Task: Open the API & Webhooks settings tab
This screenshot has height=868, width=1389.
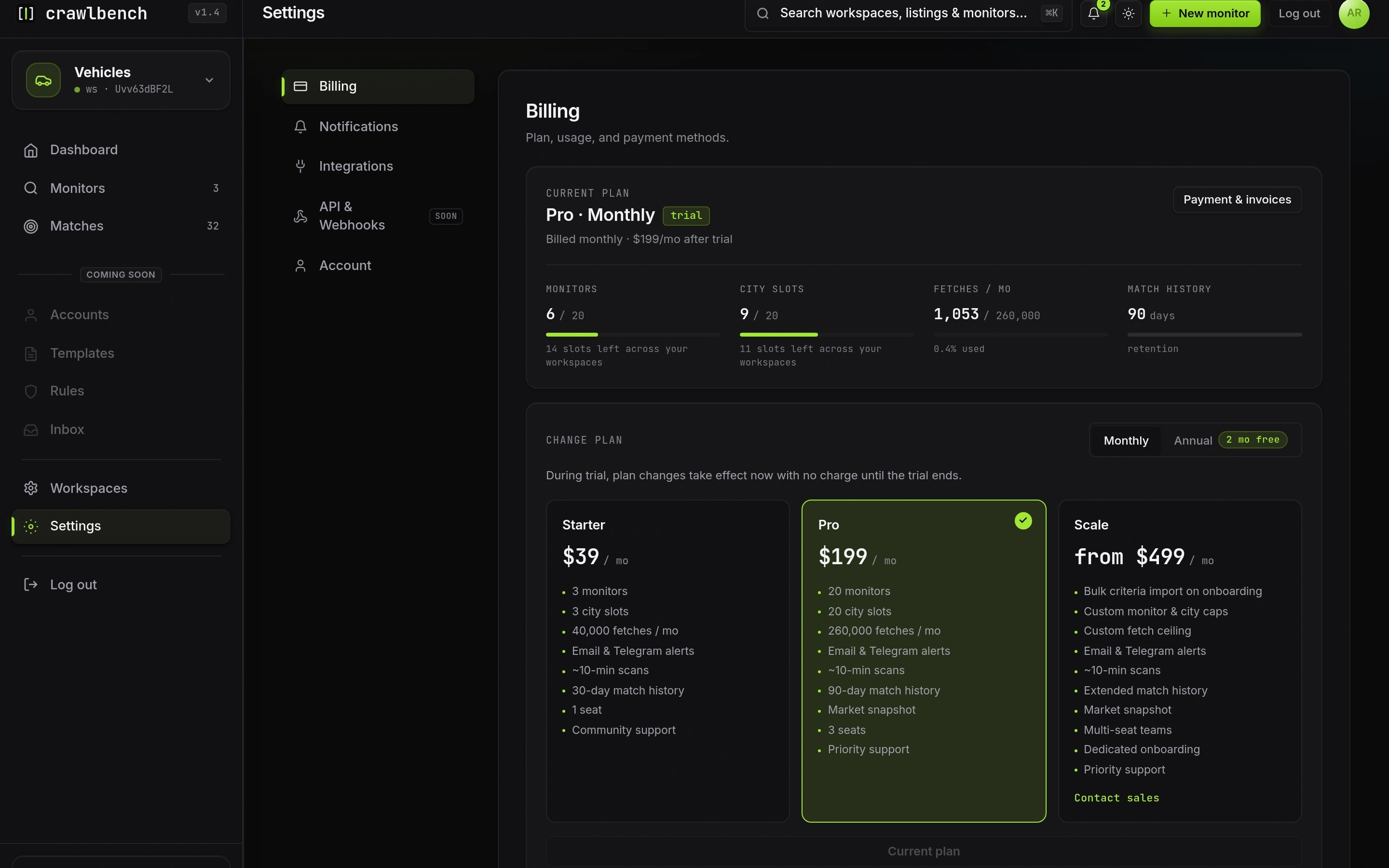Action: pos(378,217)
